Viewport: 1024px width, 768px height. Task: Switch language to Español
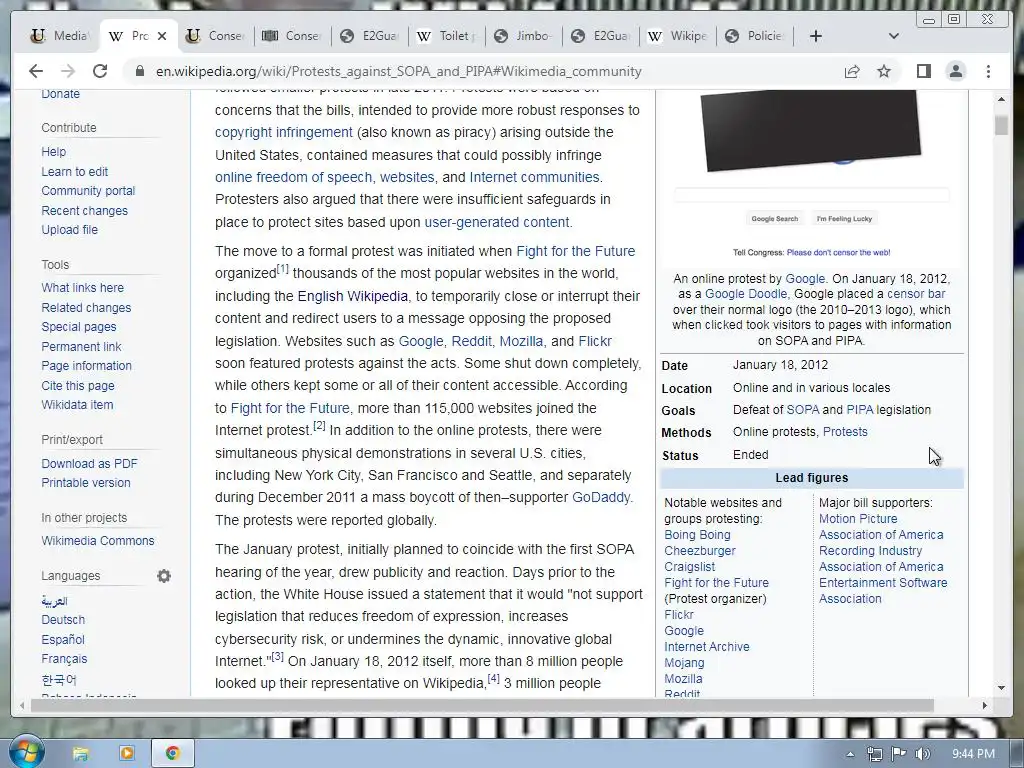pos(63,639)
